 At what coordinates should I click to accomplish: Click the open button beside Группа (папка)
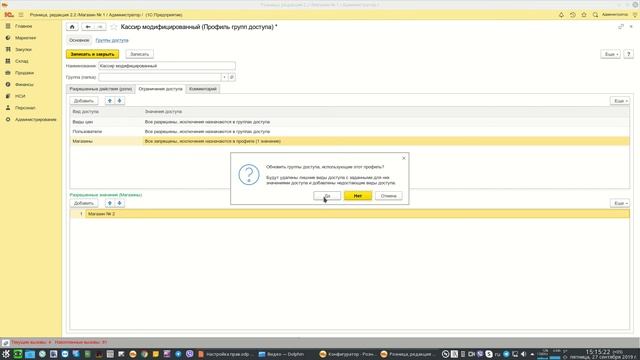(232, 77)
